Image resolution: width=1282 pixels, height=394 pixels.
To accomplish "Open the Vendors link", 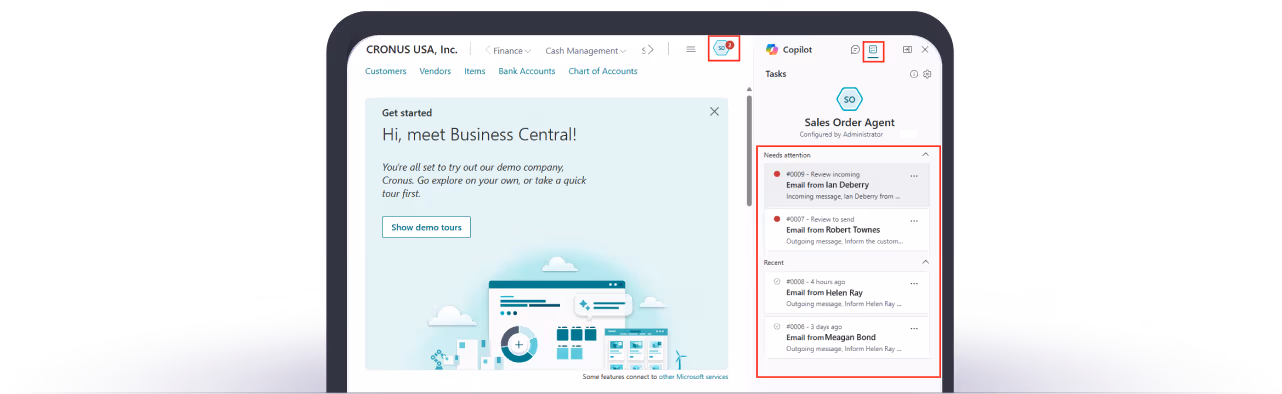I will click(435, 71).
